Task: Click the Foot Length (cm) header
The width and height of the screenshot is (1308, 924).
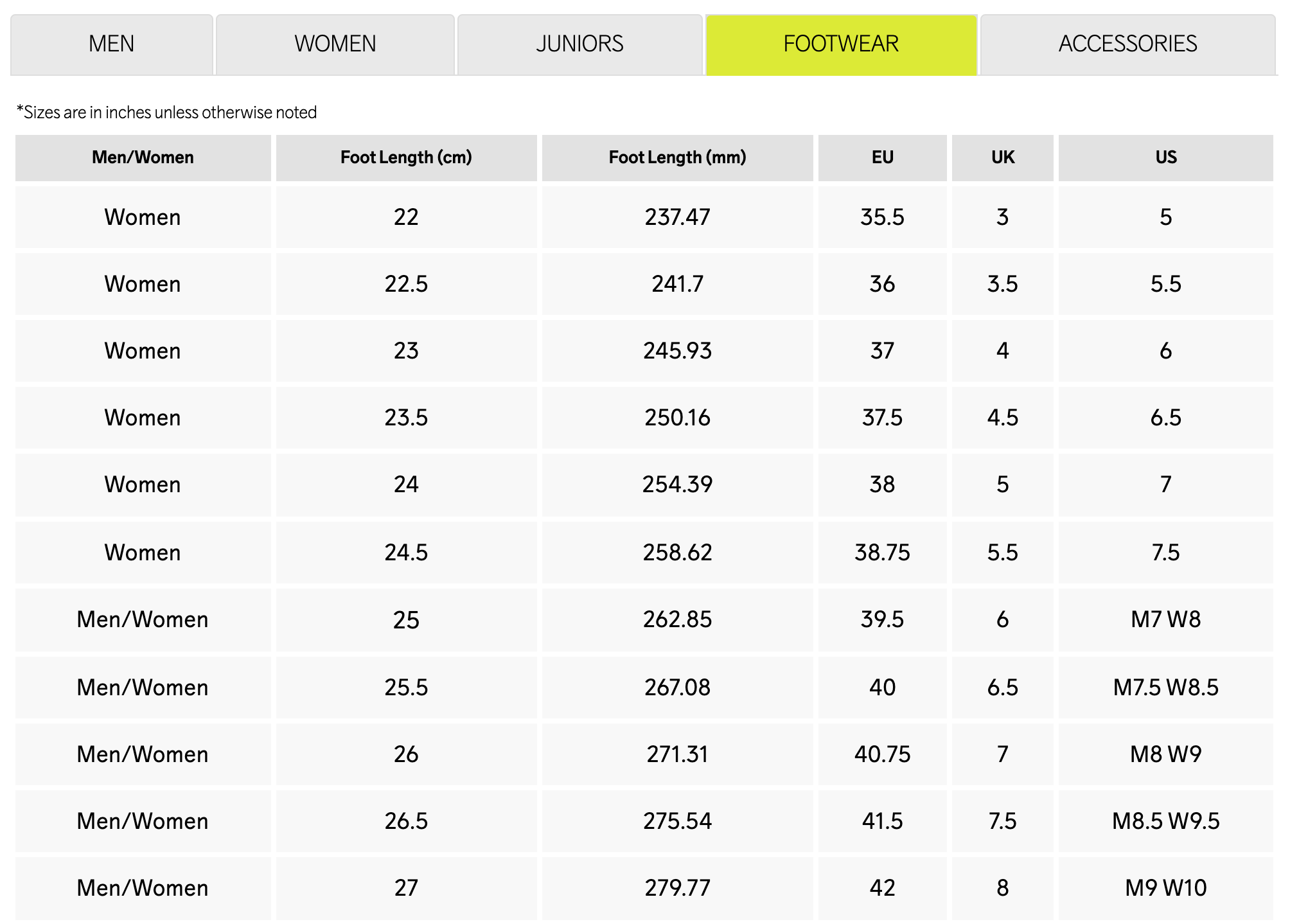Action: tap(406, 157)
